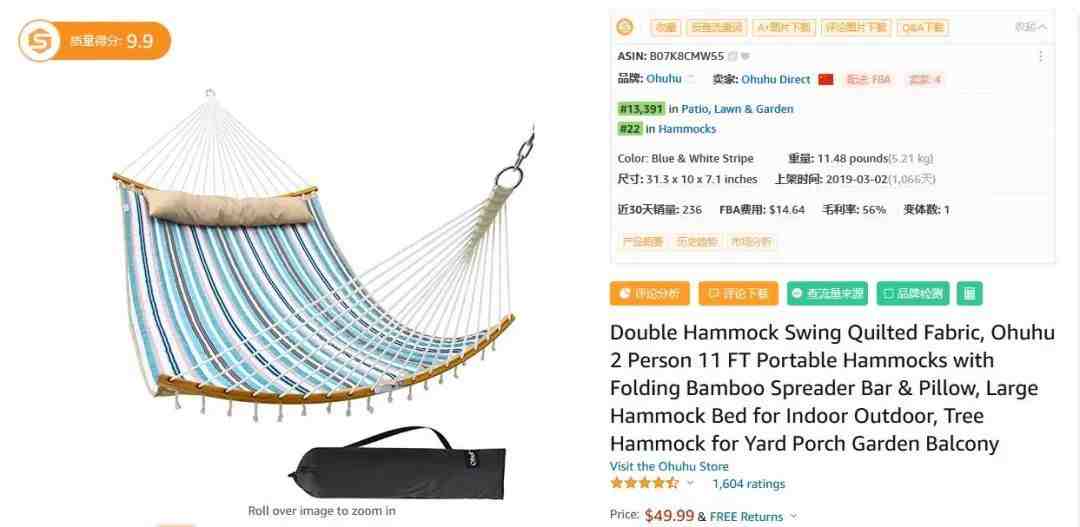Expand the FREE Returns dropdown arrow
Viewport: 1080px width, 527px height.
(x=793, y=516)
